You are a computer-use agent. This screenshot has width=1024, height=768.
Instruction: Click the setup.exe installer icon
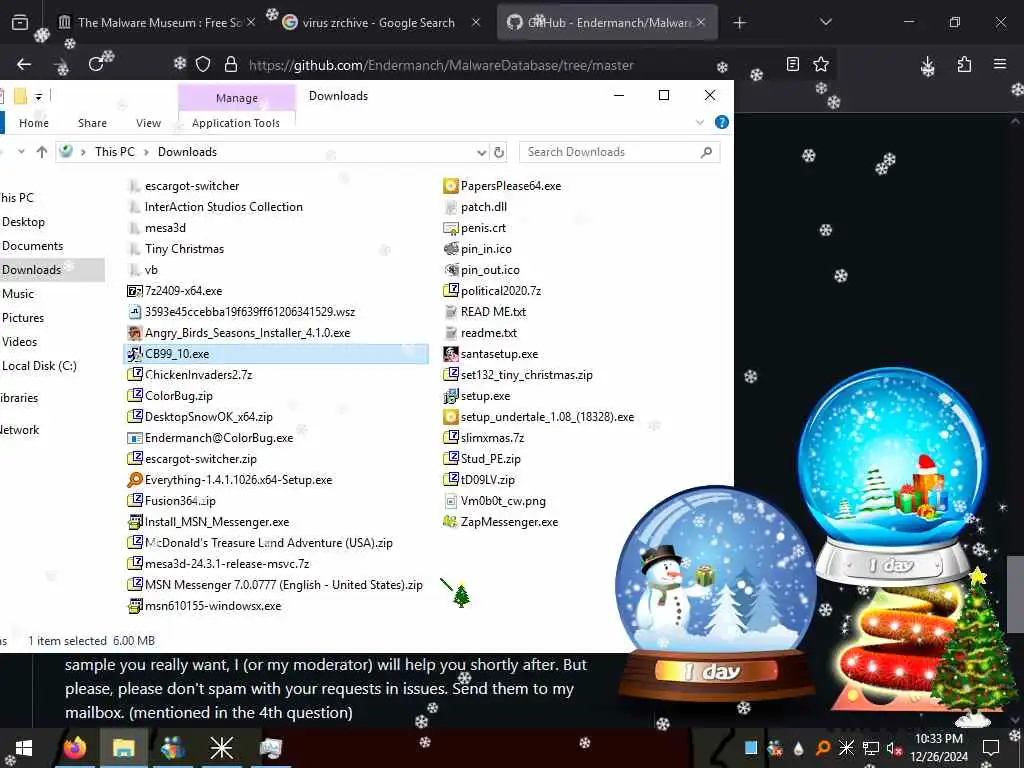coord(451,396)
